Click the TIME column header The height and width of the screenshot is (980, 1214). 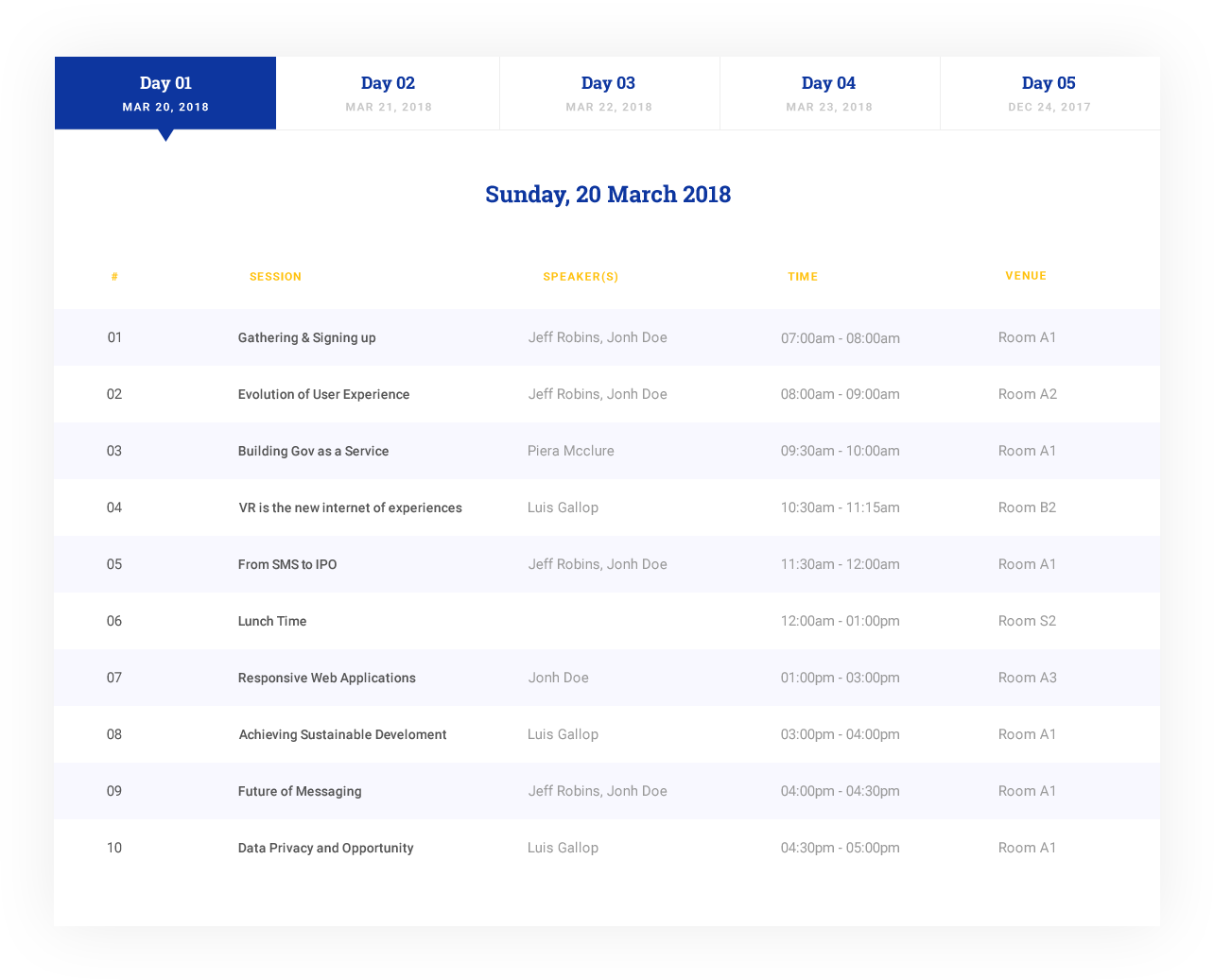(x=803, y=277)
